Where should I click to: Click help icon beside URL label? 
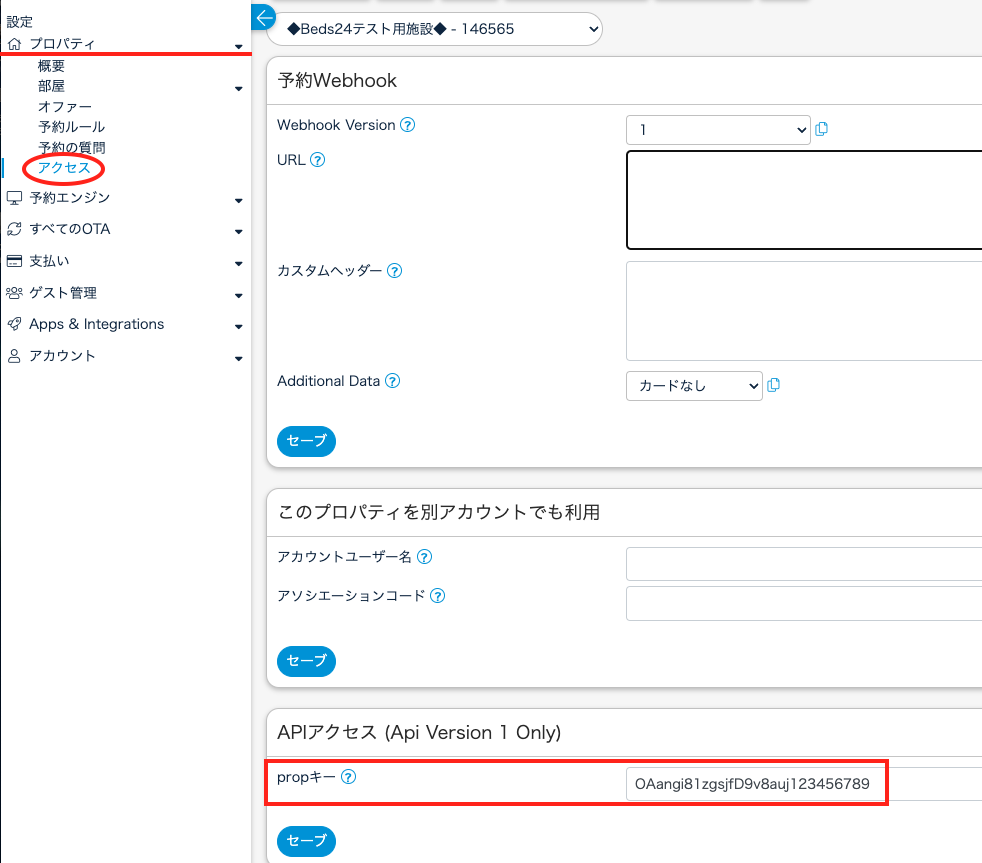pos(318,159)
